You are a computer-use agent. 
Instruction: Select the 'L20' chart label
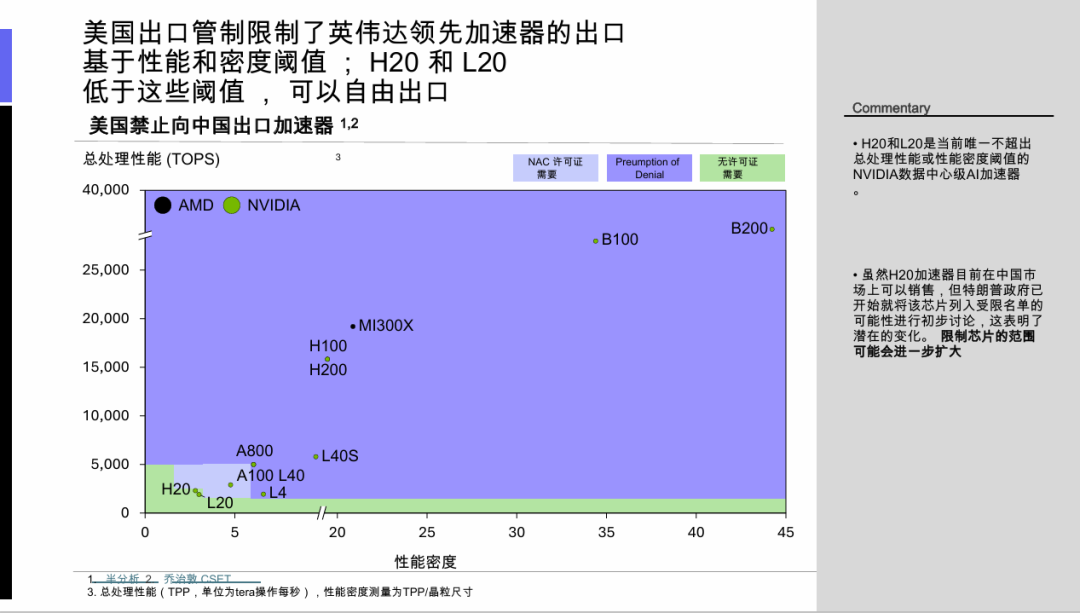point(220,503)
